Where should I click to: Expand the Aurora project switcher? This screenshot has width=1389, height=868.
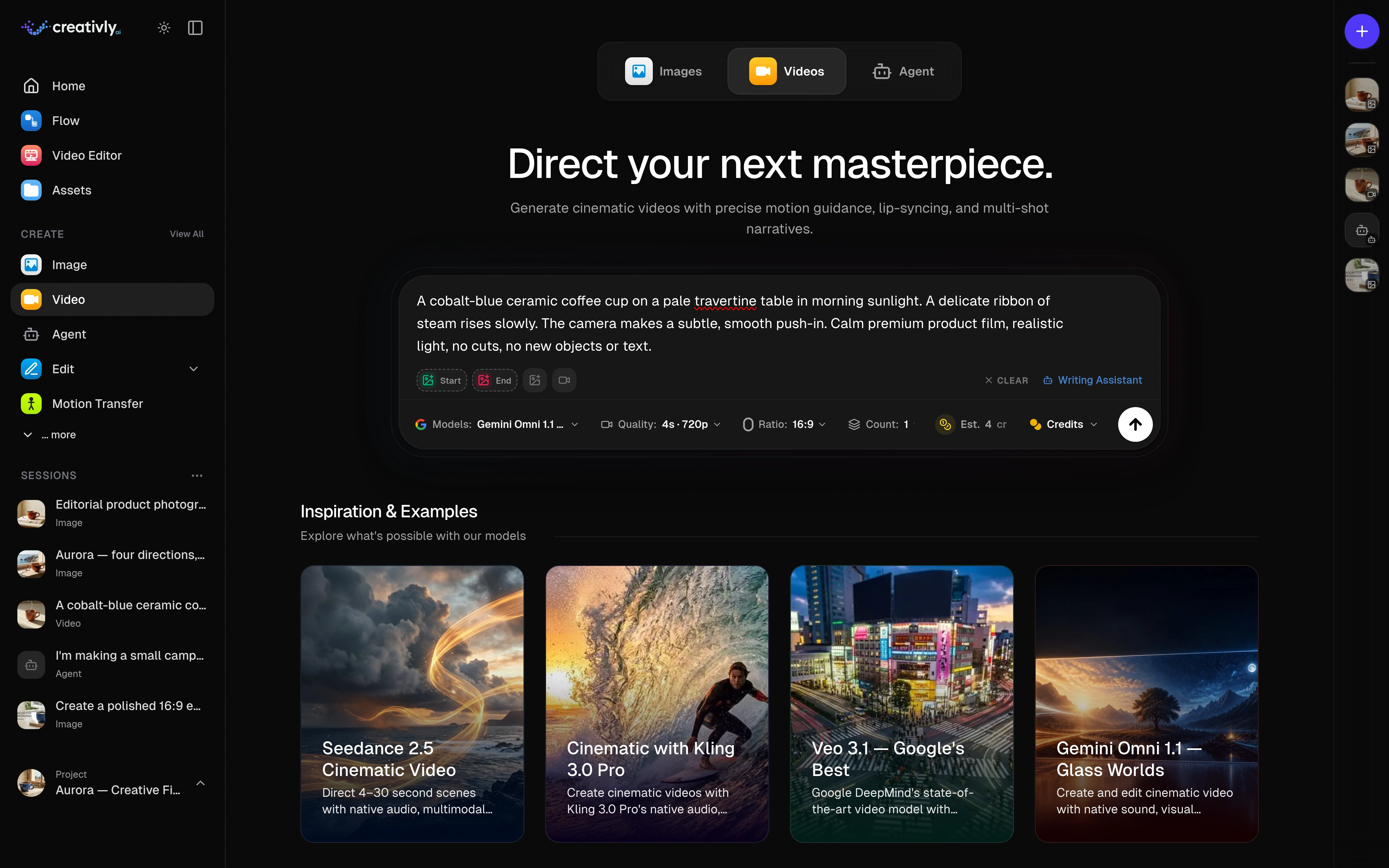click(112, 782)
